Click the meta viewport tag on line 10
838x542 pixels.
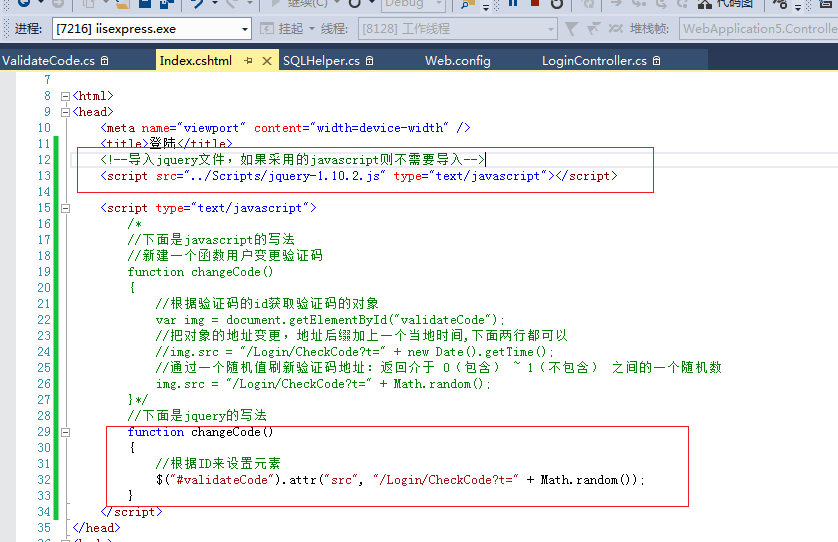tap(285, 128)
